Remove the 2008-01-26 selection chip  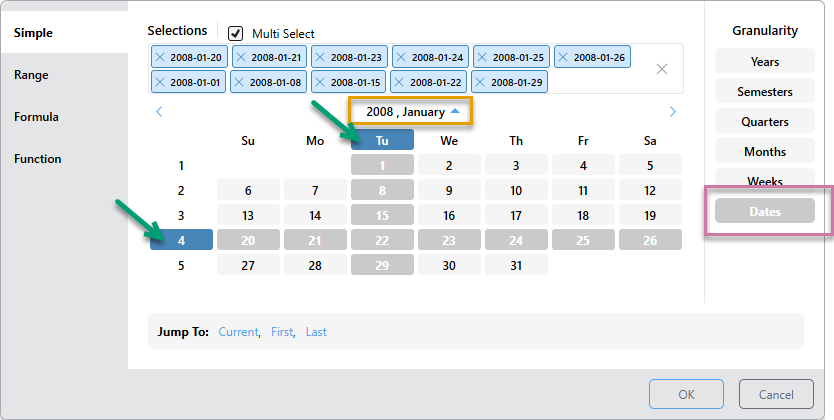(x=563, y=58)
